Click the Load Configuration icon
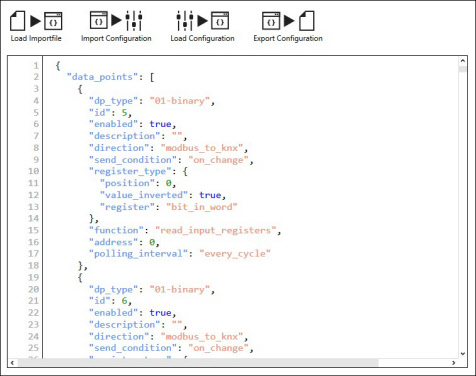Image resolution: width=476 pixels, height=376 pixels. [x=202, y=21]
